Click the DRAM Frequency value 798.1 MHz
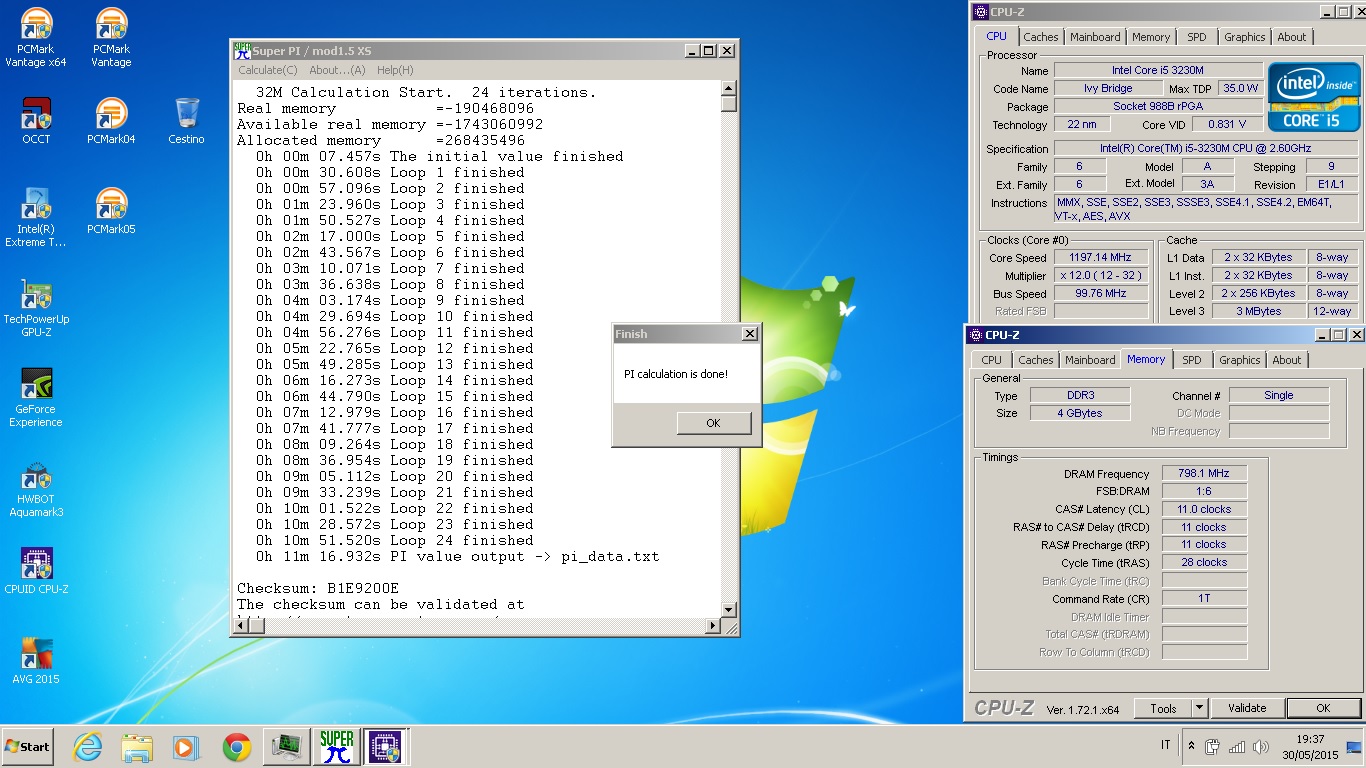Image resolution: width=1366 pixels, height=768 pixels. point(1204,473)
